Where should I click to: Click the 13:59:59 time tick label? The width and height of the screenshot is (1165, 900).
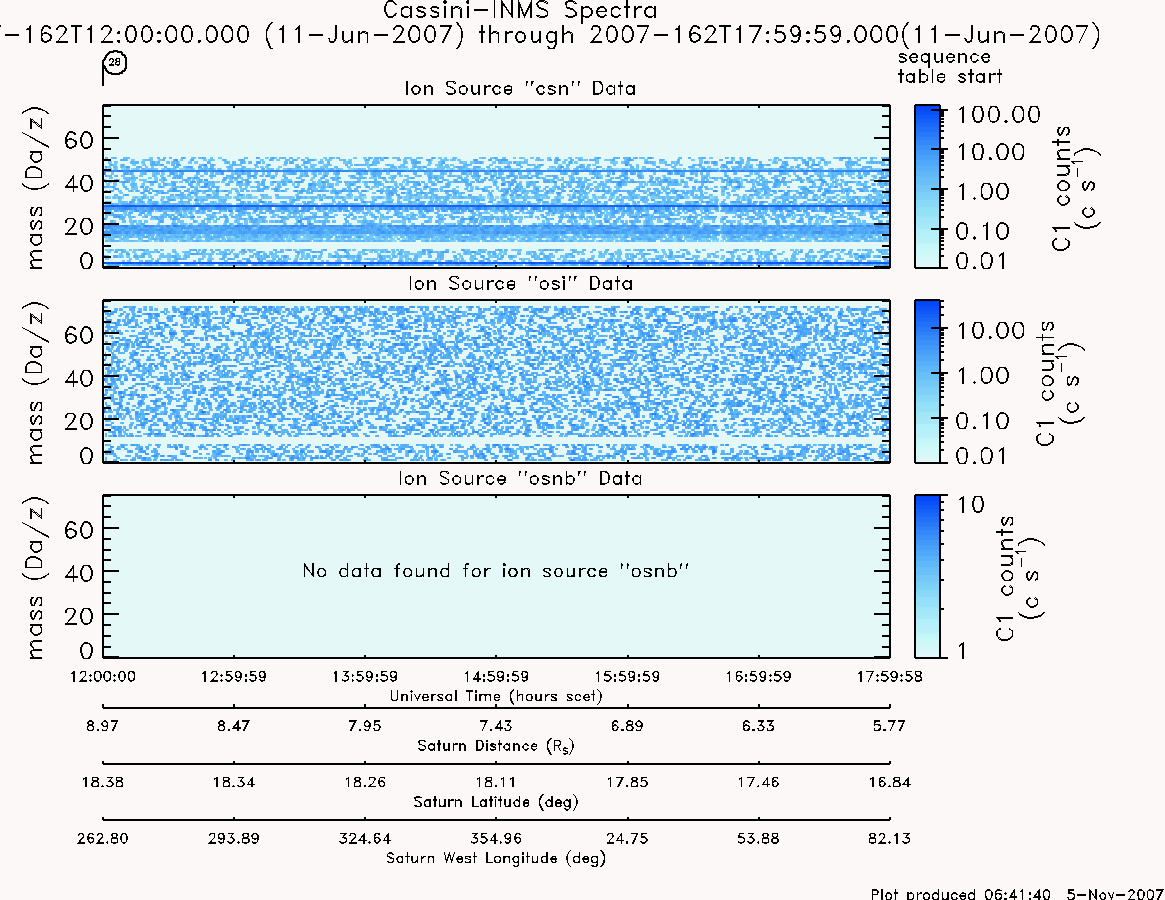[x=365, y=676]
